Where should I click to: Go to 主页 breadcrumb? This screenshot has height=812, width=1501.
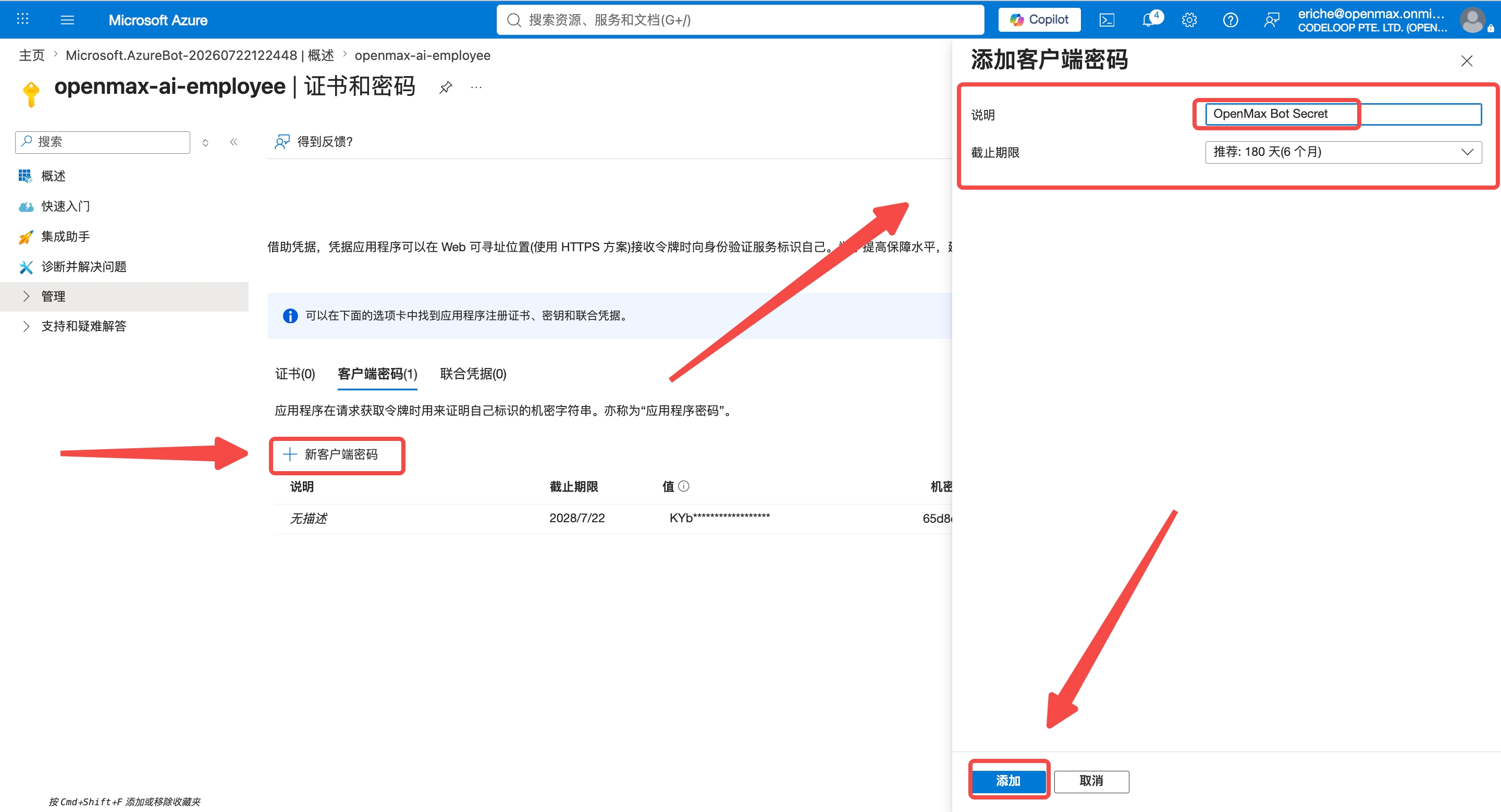pos(31,55)
